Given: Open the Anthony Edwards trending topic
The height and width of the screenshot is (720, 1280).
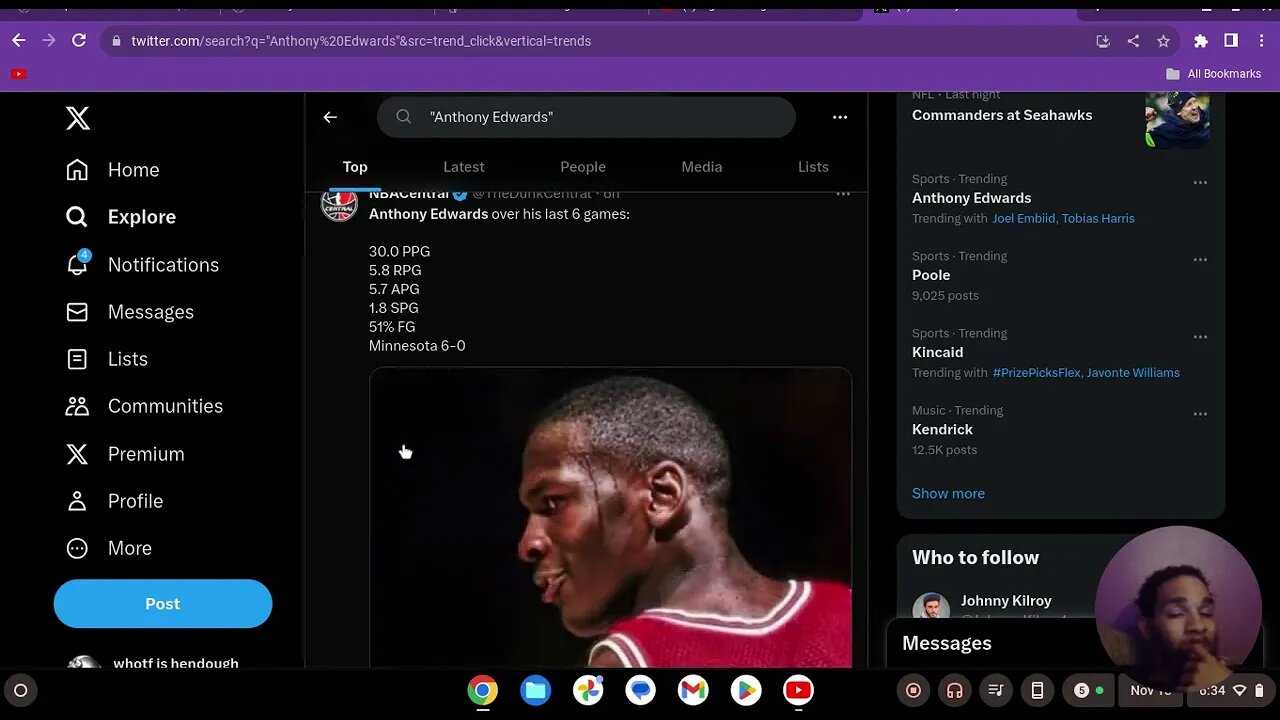Looking at the screenshot, I should pyautogui.click(x=971, y=198).
